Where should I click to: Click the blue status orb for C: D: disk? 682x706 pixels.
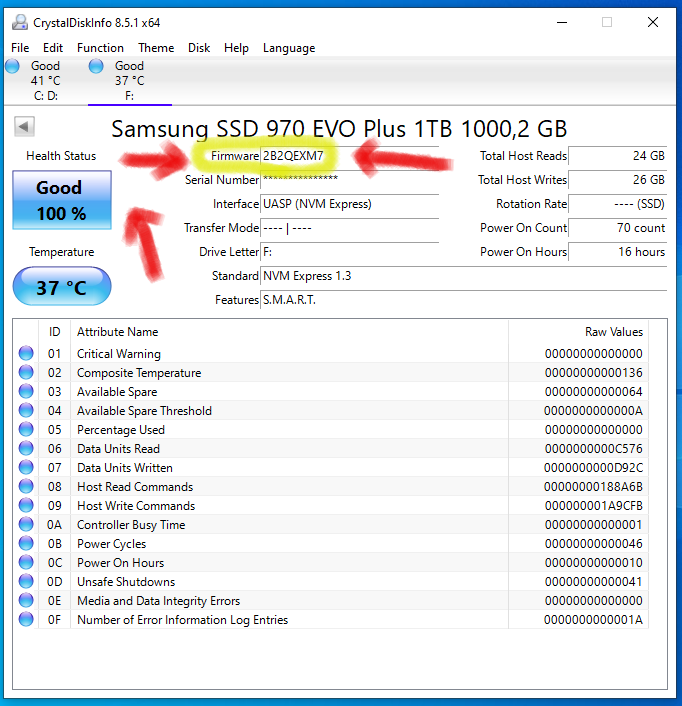pyautogui.click(x=13, y=66)
